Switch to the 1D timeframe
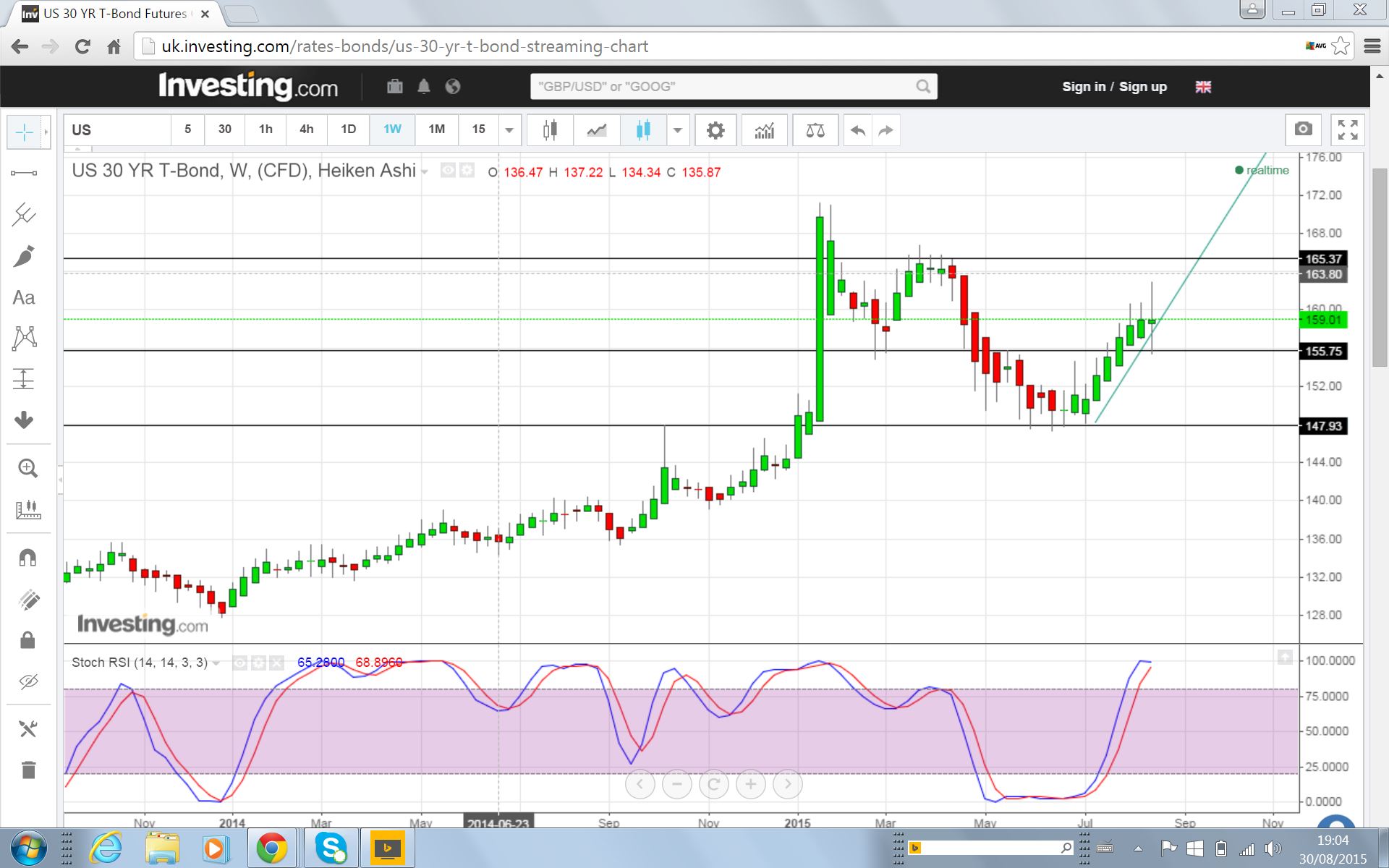 [348, 130]
